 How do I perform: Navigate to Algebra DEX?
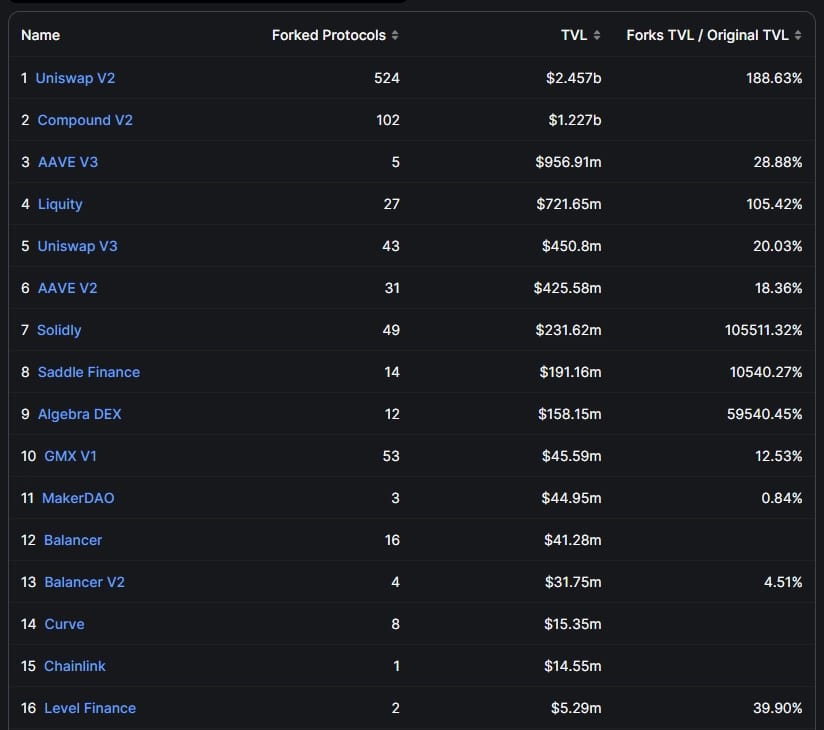(x=79, y=414)
